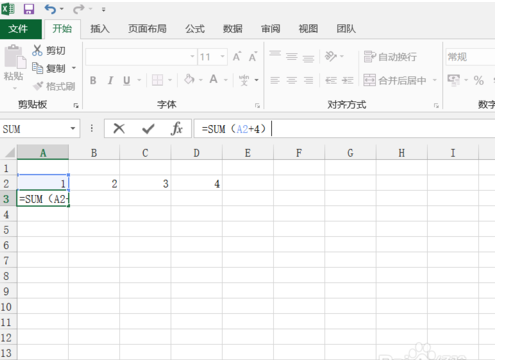Click the Decrease Indent icon
This screenshot has width=509, height=360.
tap(331, 80)
